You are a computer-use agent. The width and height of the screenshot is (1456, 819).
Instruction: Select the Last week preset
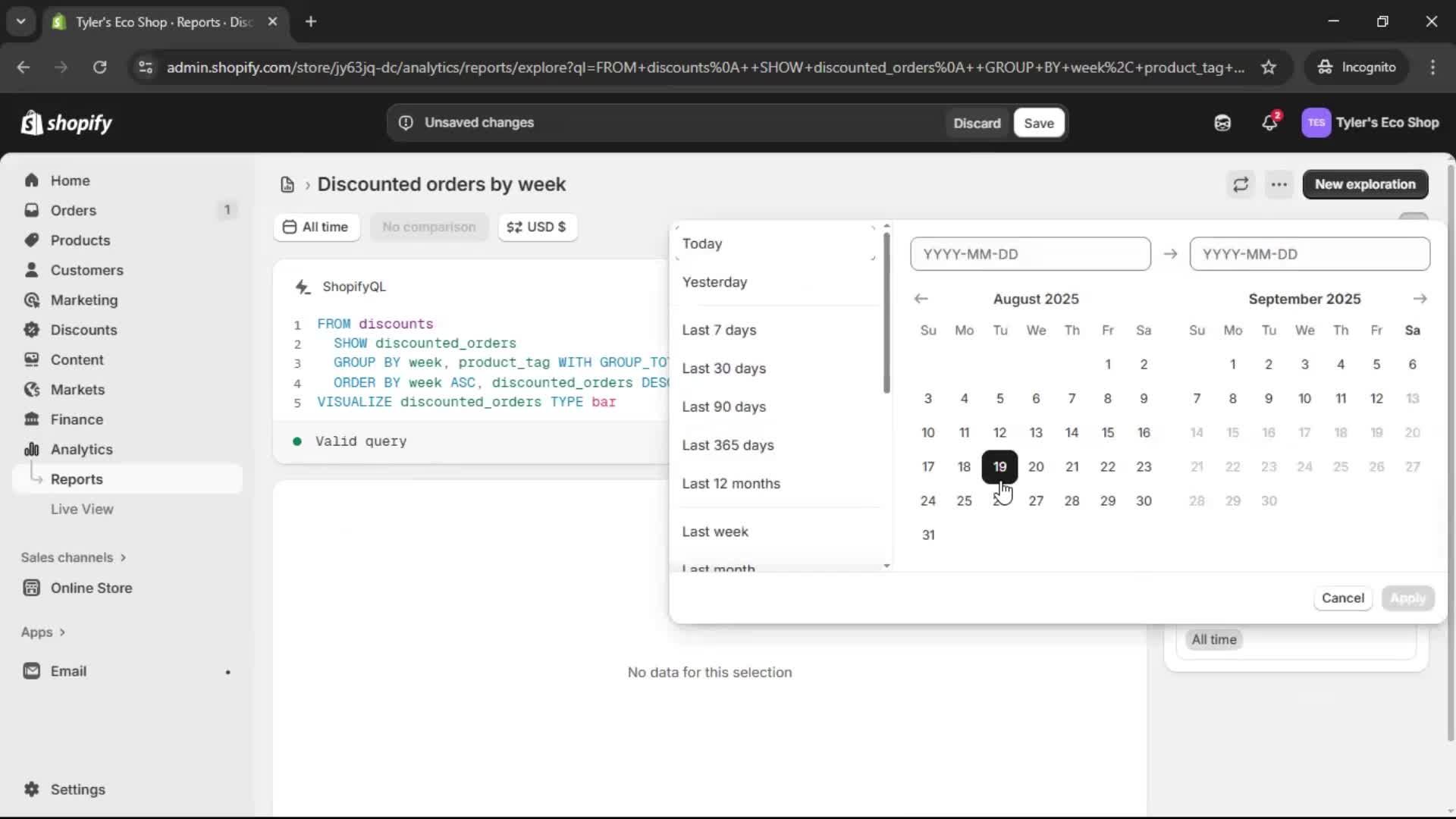(776, 532)
